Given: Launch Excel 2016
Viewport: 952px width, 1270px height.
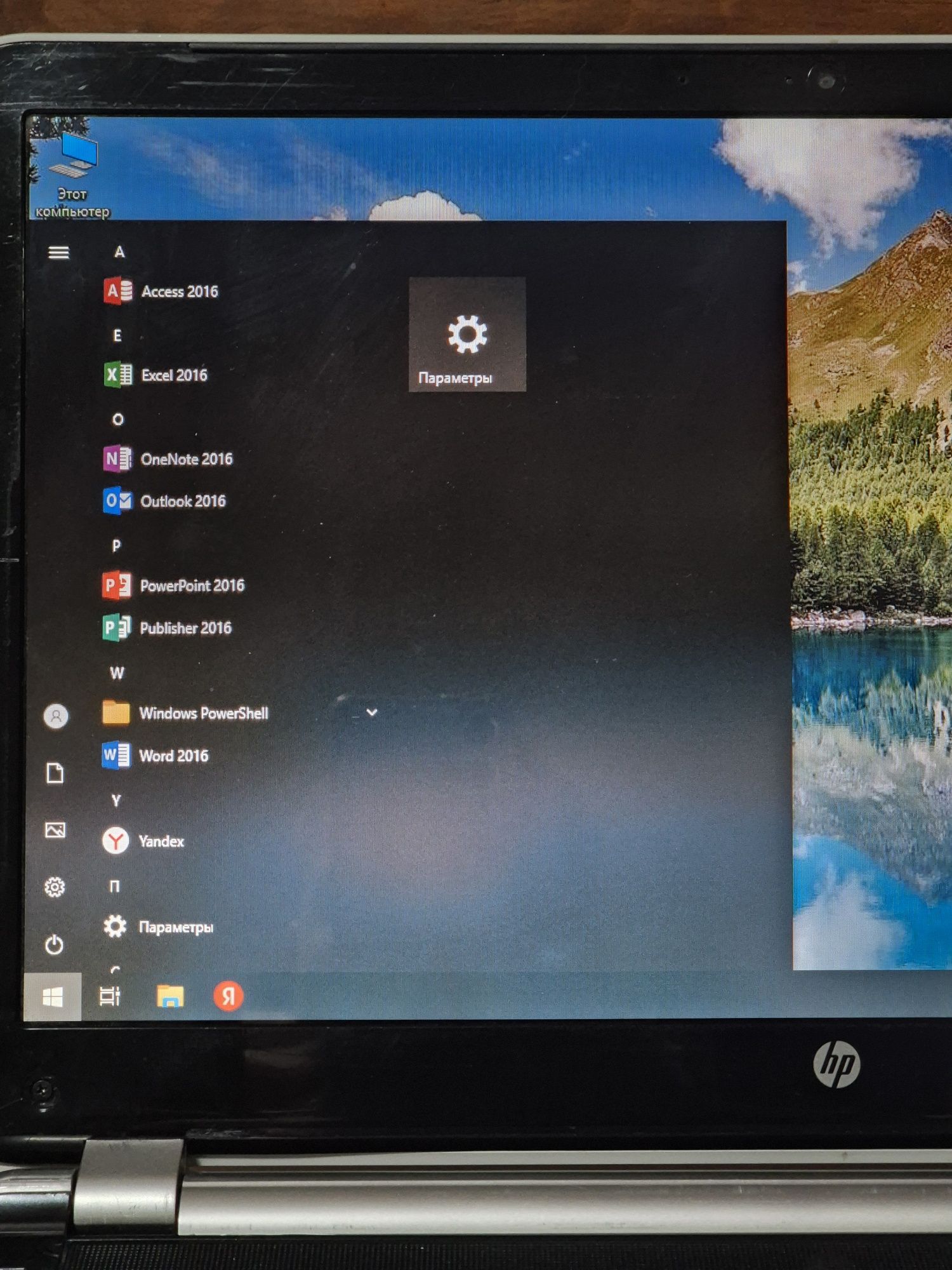Looking at the screenshot, I should coord(156,375).
